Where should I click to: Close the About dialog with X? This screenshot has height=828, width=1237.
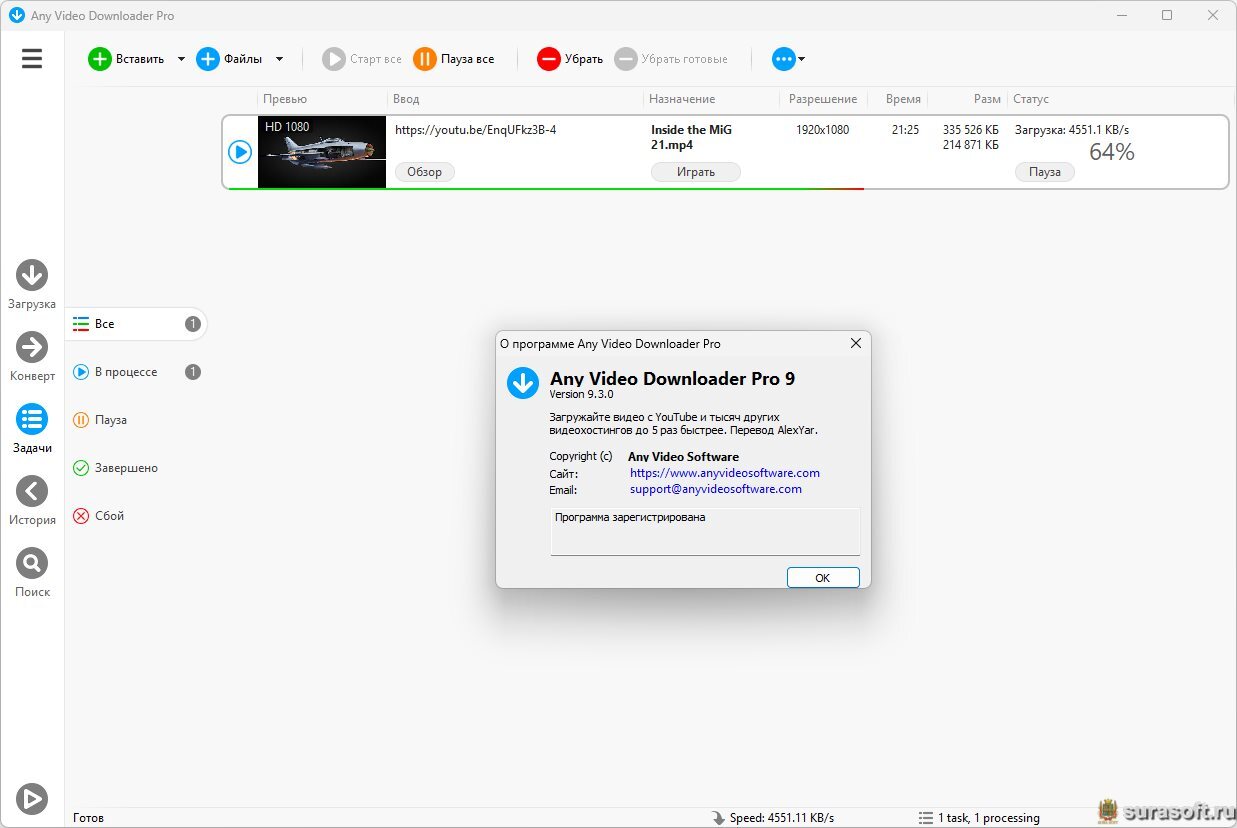(856, 343)
